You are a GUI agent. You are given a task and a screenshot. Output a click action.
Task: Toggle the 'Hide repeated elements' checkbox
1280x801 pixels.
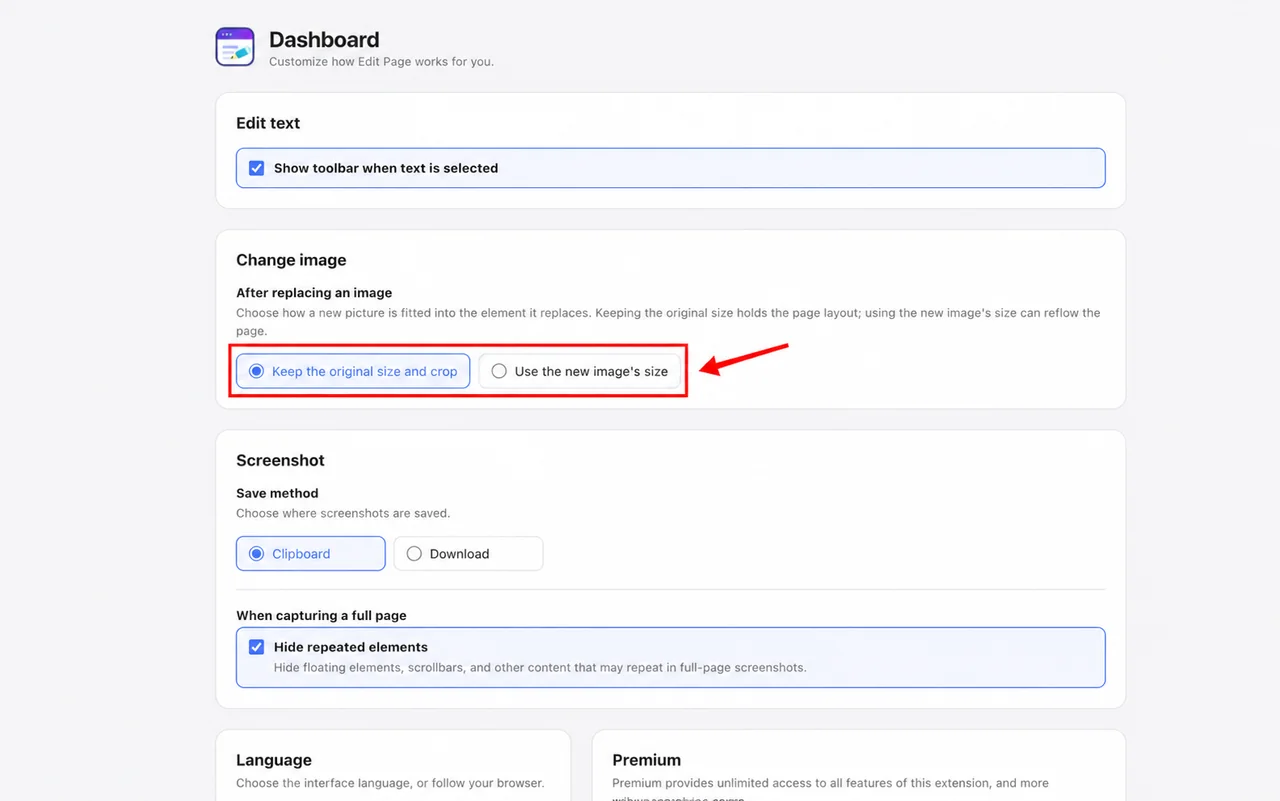[256, 647]
